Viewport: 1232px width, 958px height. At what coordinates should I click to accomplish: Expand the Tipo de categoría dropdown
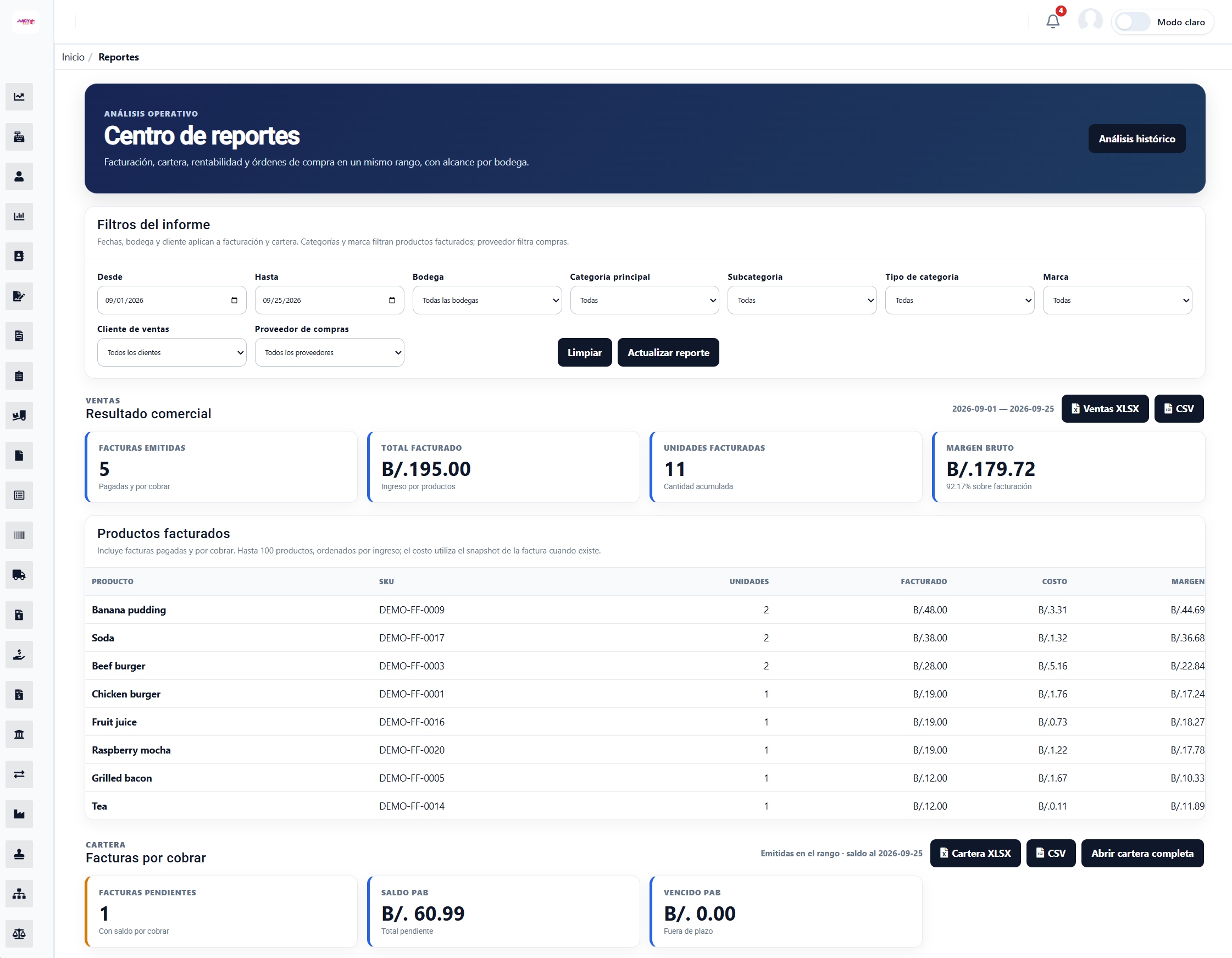[x=959, y=300]
